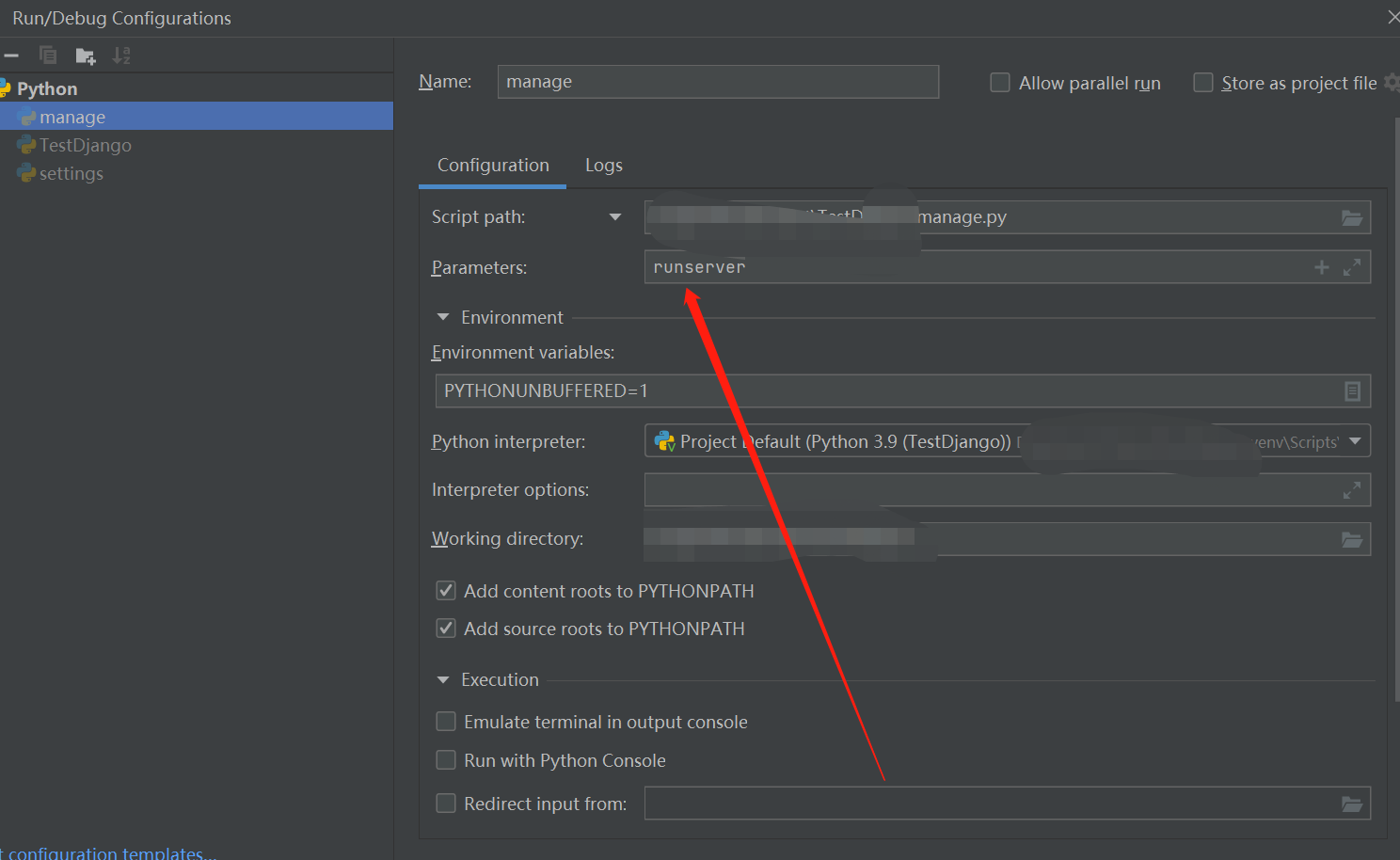
Task: Expand the Parameters field editor
Action: [1353, 266]
